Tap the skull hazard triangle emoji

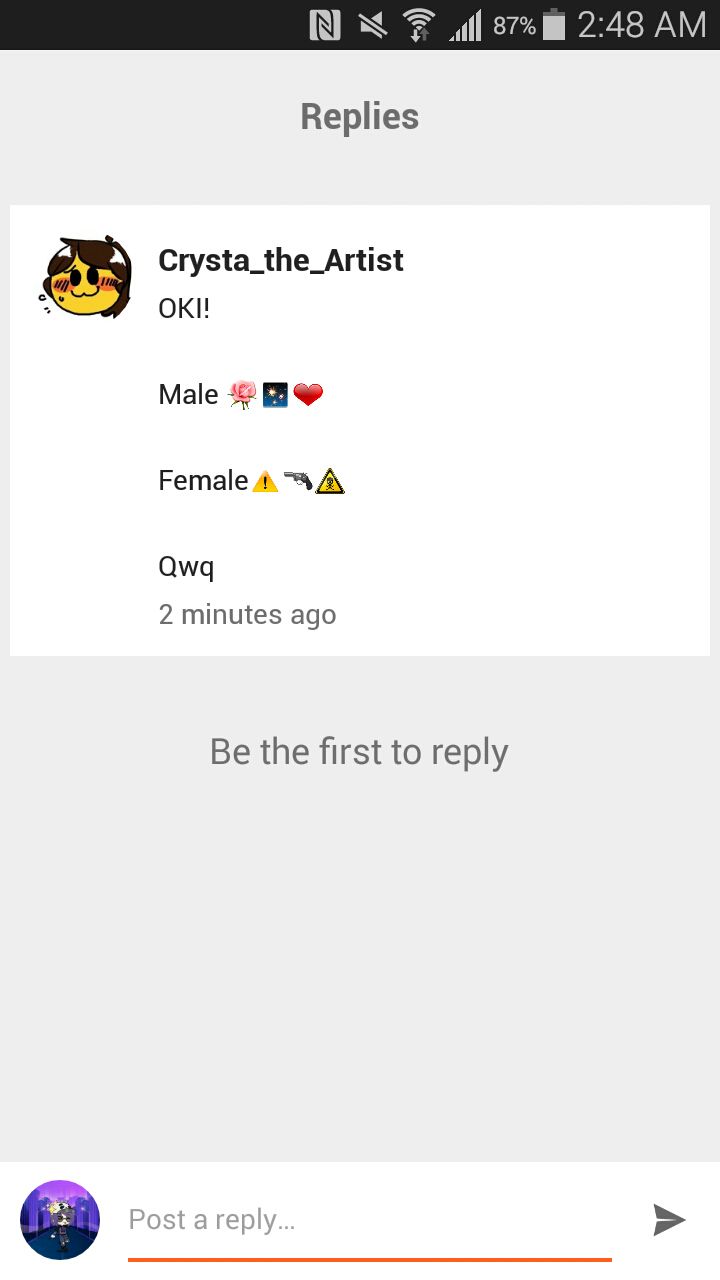pos(330,481)
